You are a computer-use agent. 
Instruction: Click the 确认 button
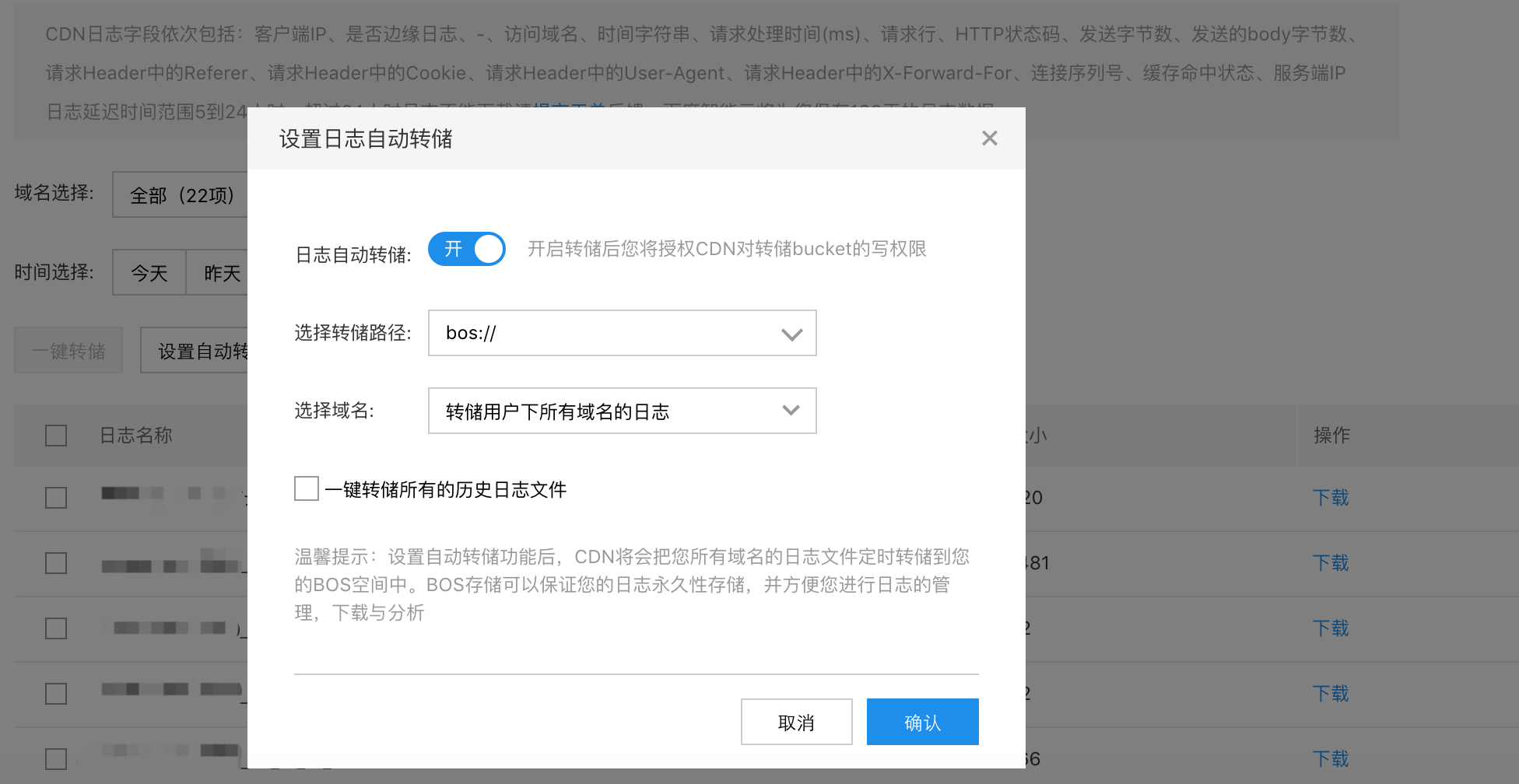coord(922,722)
